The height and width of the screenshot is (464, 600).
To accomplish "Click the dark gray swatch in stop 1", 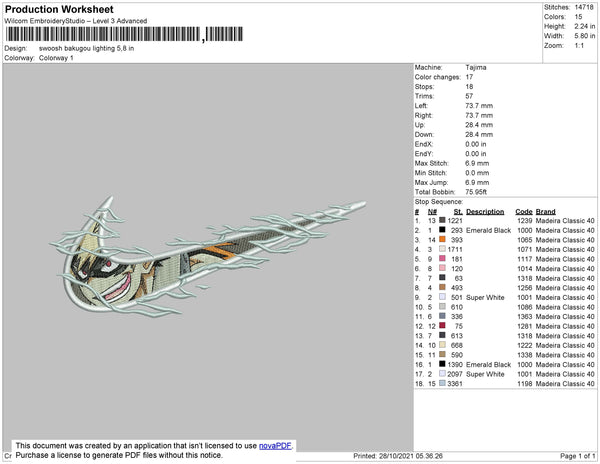I will pyautogui.click(x=442, y=220).
